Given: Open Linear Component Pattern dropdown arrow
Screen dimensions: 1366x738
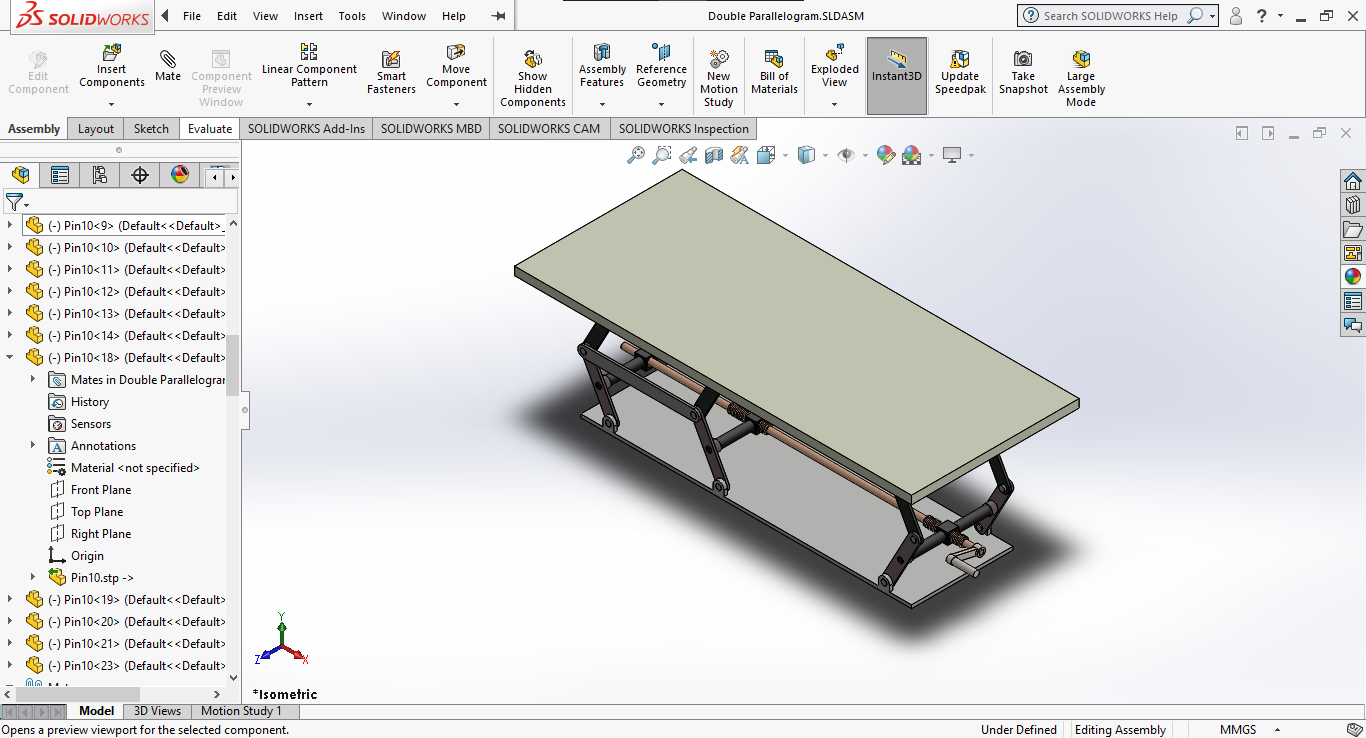Looking at the screenshot, I should click(309, 104).
